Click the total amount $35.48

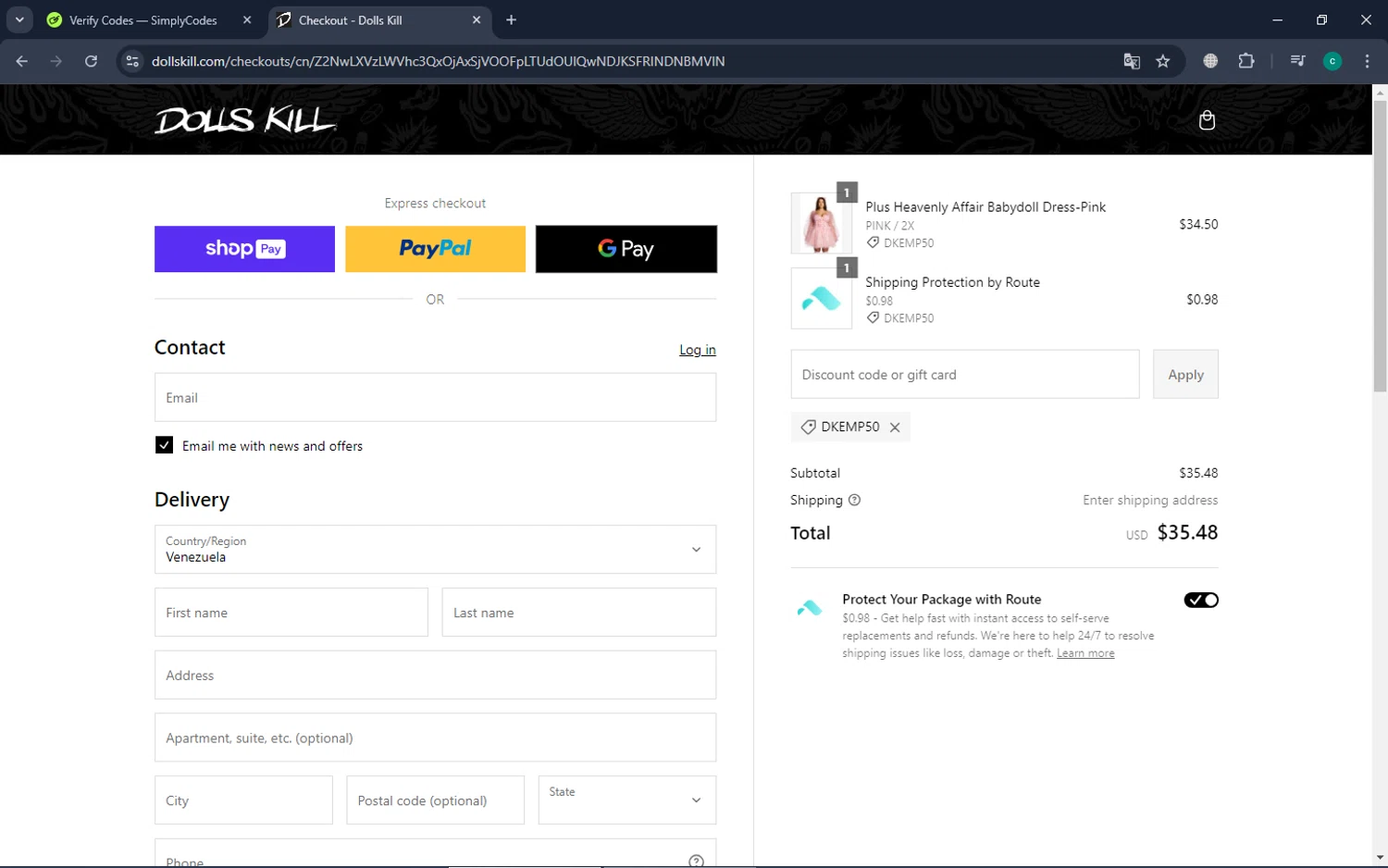tap(1187, 532)
